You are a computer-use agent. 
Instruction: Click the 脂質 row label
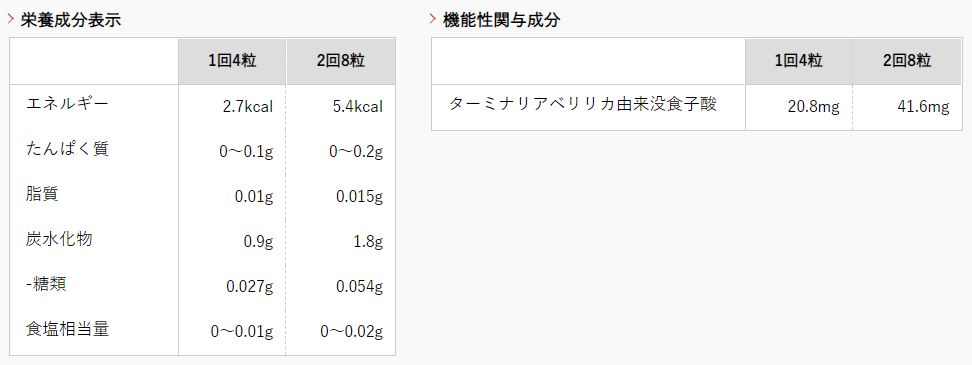point(42,194)
